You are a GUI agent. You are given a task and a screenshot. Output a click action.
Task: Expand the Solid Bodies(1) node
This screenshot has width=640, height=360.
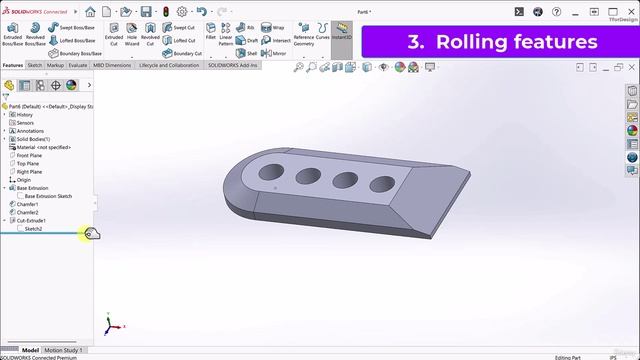[4, 139]
